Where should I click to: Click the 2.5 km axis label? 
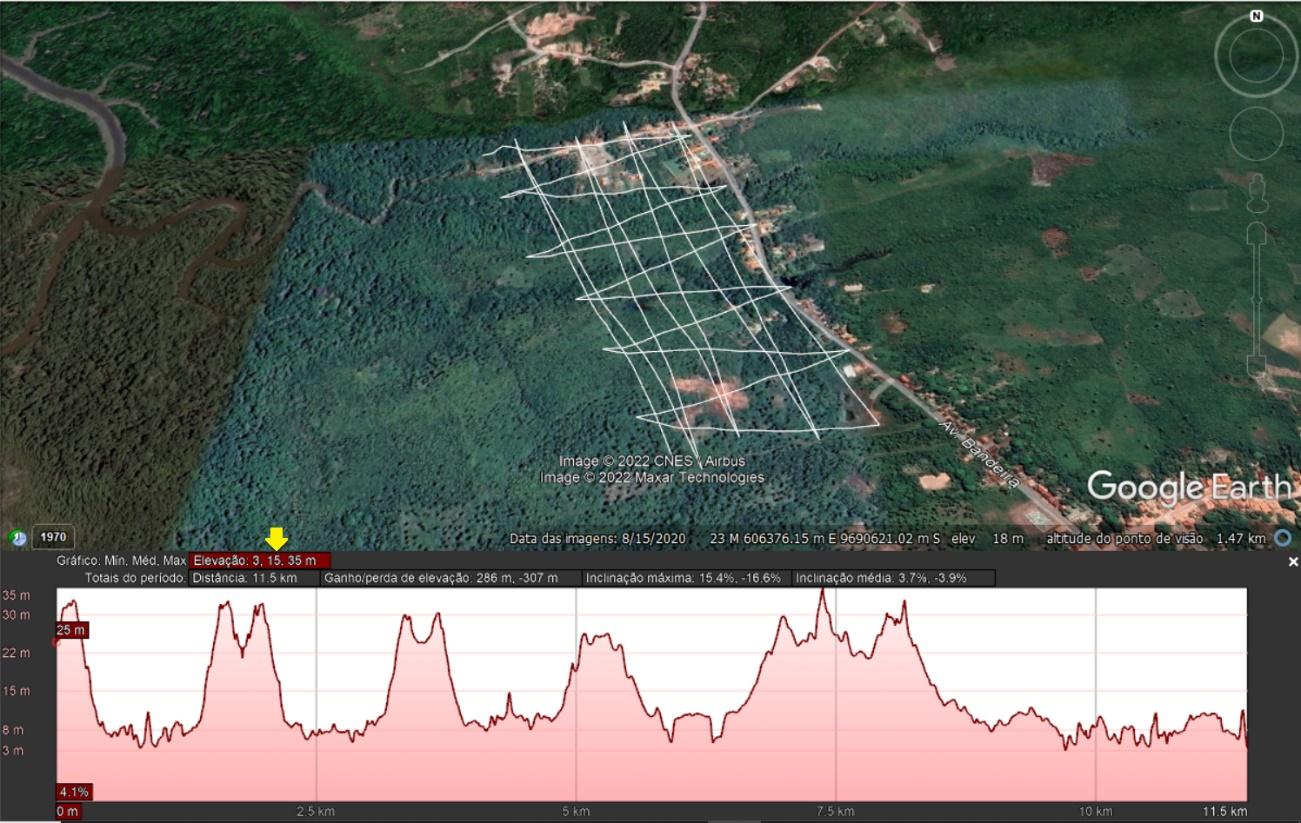(x=316, y=811)
